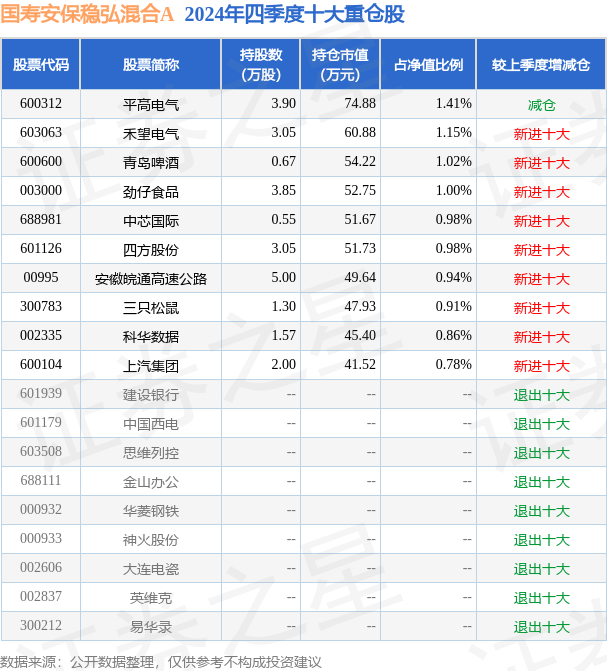
Task: Click stock code 600104
Action: tap(41, 365)
